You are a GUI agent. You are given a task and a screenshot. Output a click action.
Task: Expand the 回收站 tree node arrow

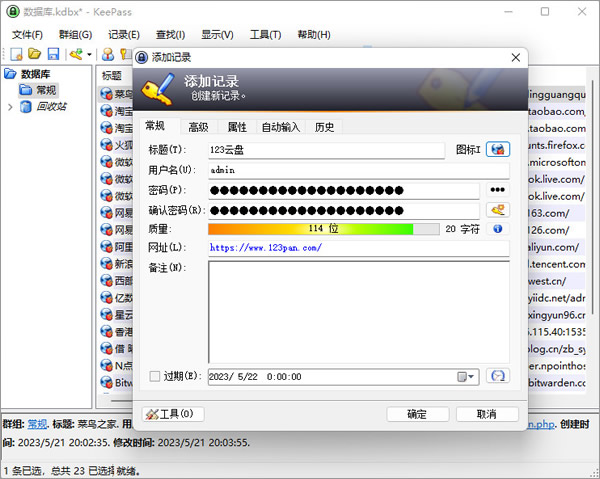[10, 107]
